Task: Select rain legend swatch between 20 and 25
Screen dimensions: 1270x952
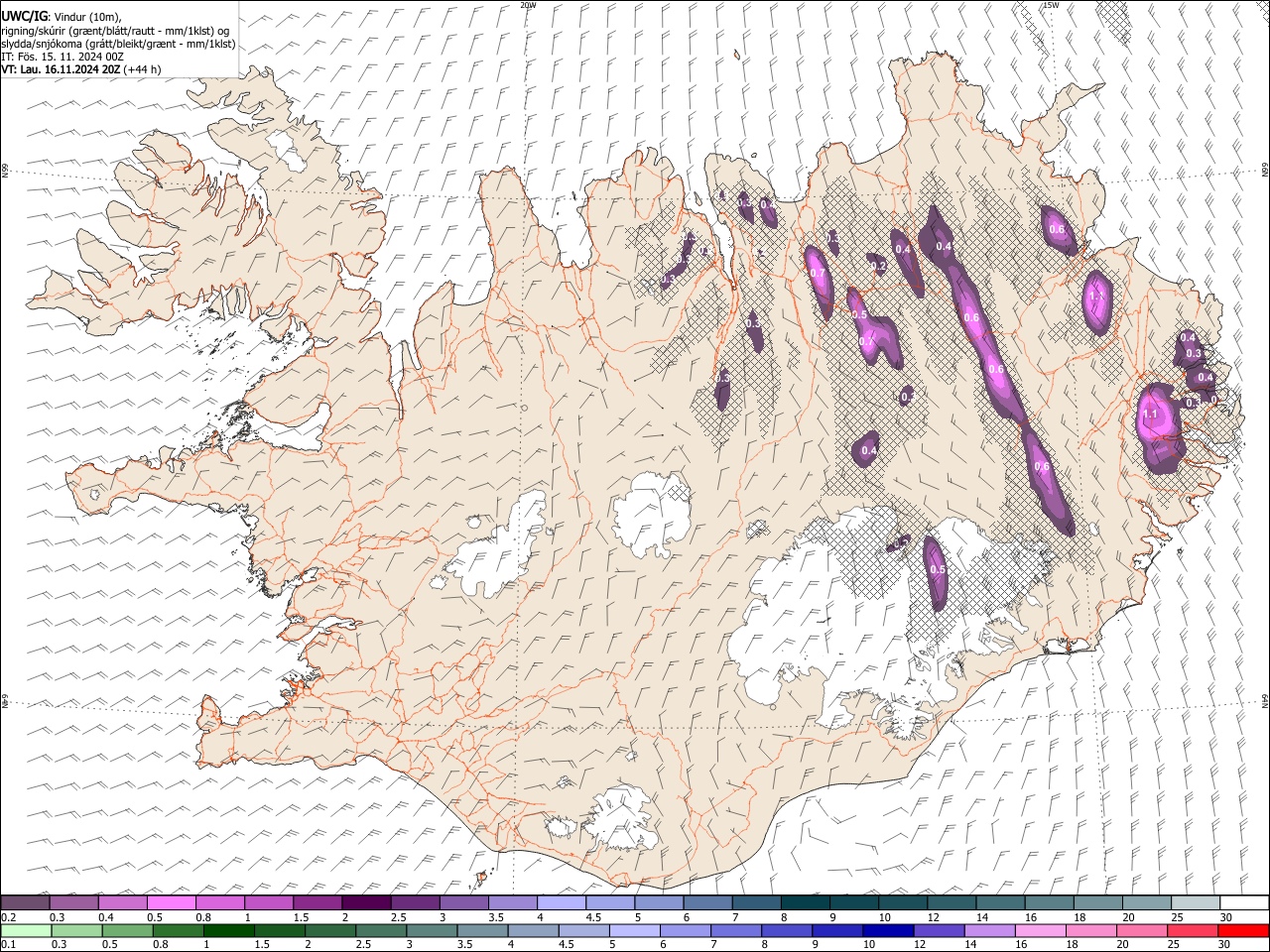Action: pyautogui.click(x=1141, y=931)
